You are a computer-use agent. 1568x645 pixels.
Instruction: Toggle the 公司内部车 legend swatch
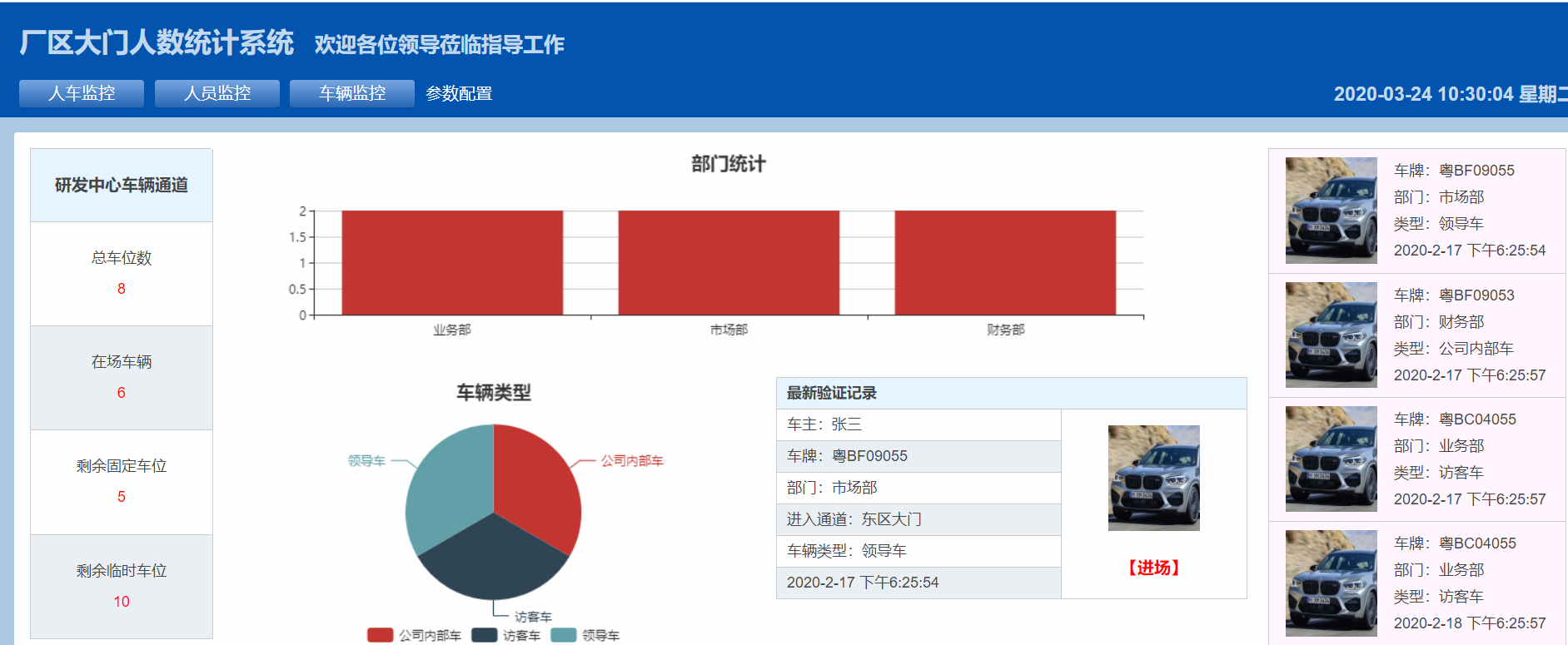(x=380, y=635)
